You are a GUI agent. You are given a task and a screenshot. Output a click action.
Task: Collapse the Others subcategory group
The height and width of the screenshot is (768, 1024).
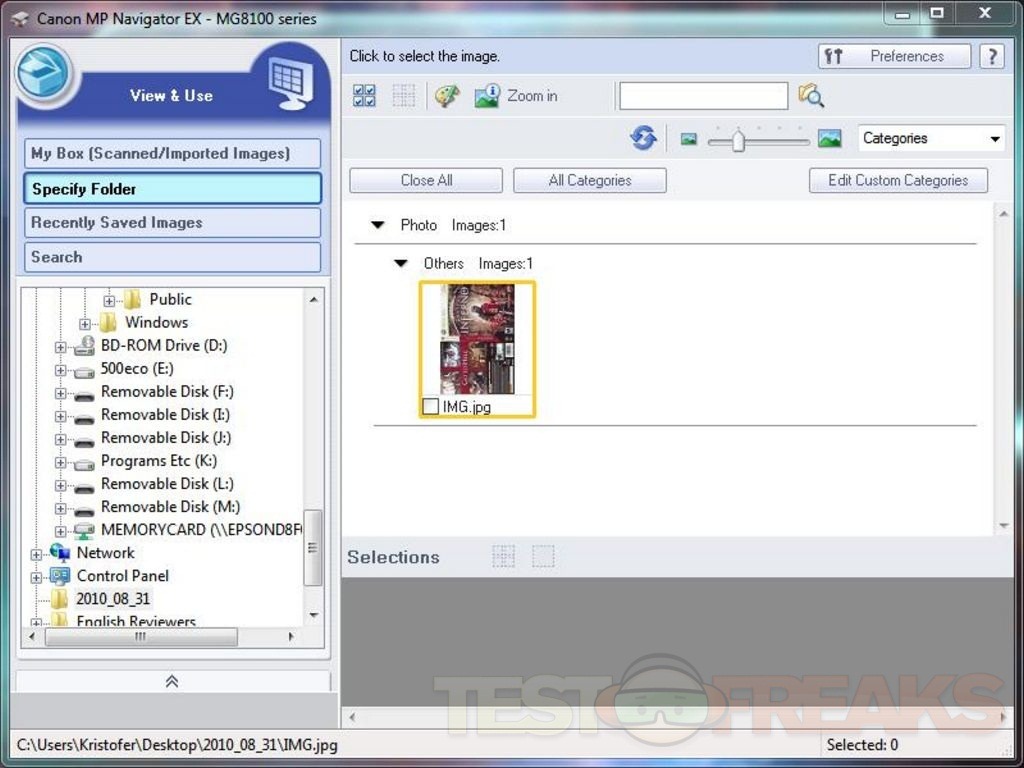point(401,264)
